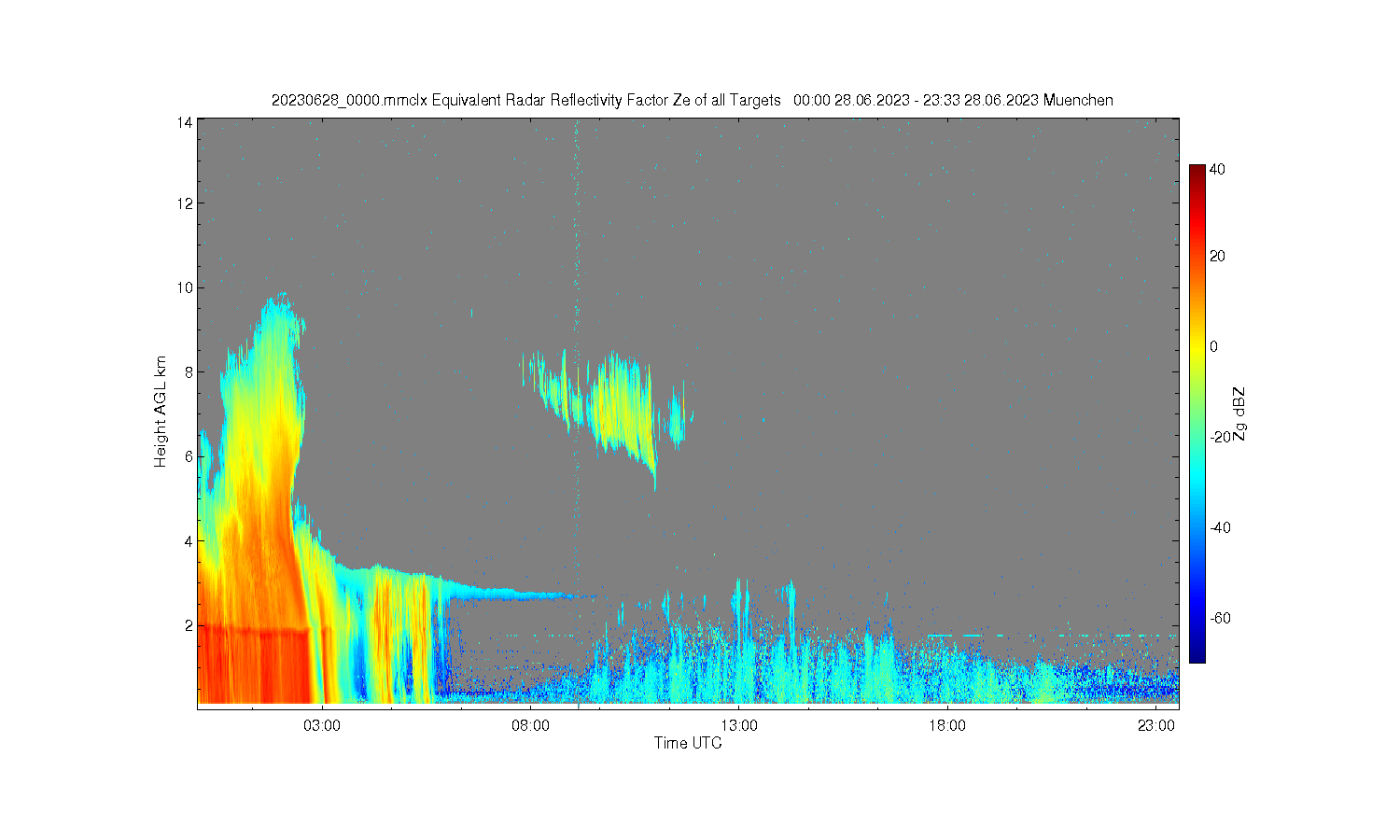
Task: Click the 'Zg dBZ' colorbar label
Action: point(1239,413)
